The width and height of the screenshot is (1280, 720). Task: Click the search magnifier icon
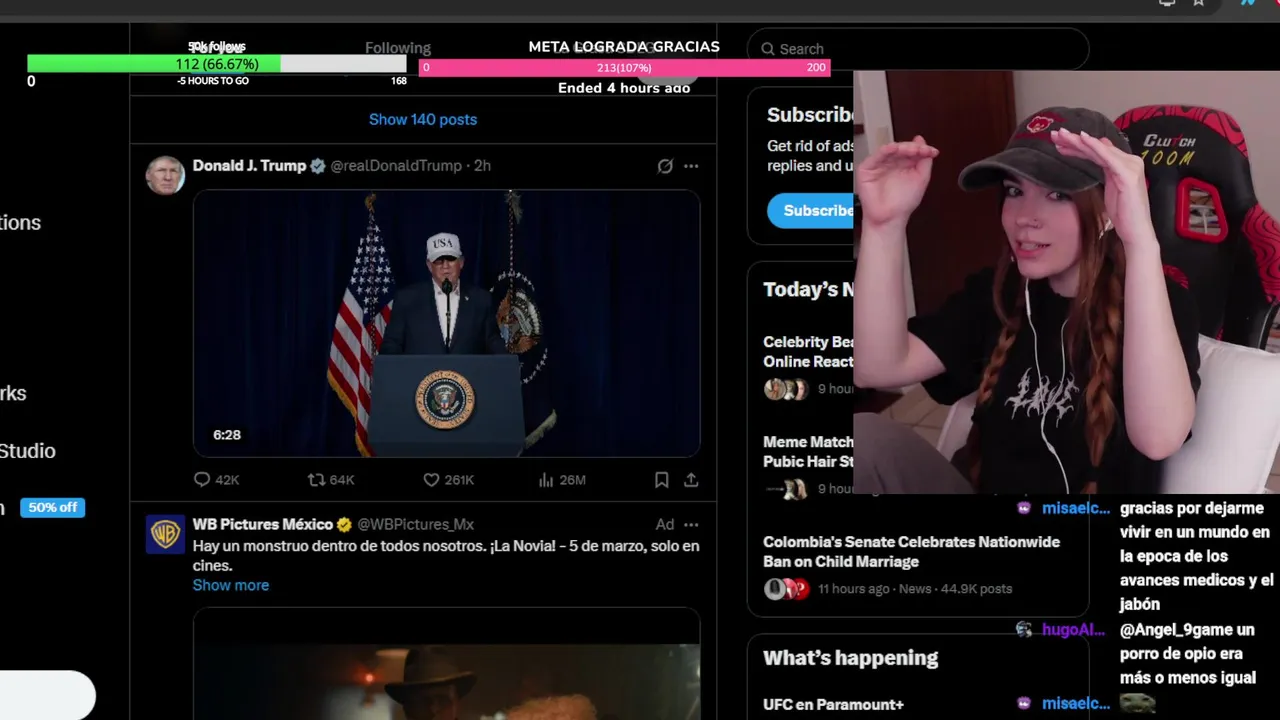coord(767,49)
